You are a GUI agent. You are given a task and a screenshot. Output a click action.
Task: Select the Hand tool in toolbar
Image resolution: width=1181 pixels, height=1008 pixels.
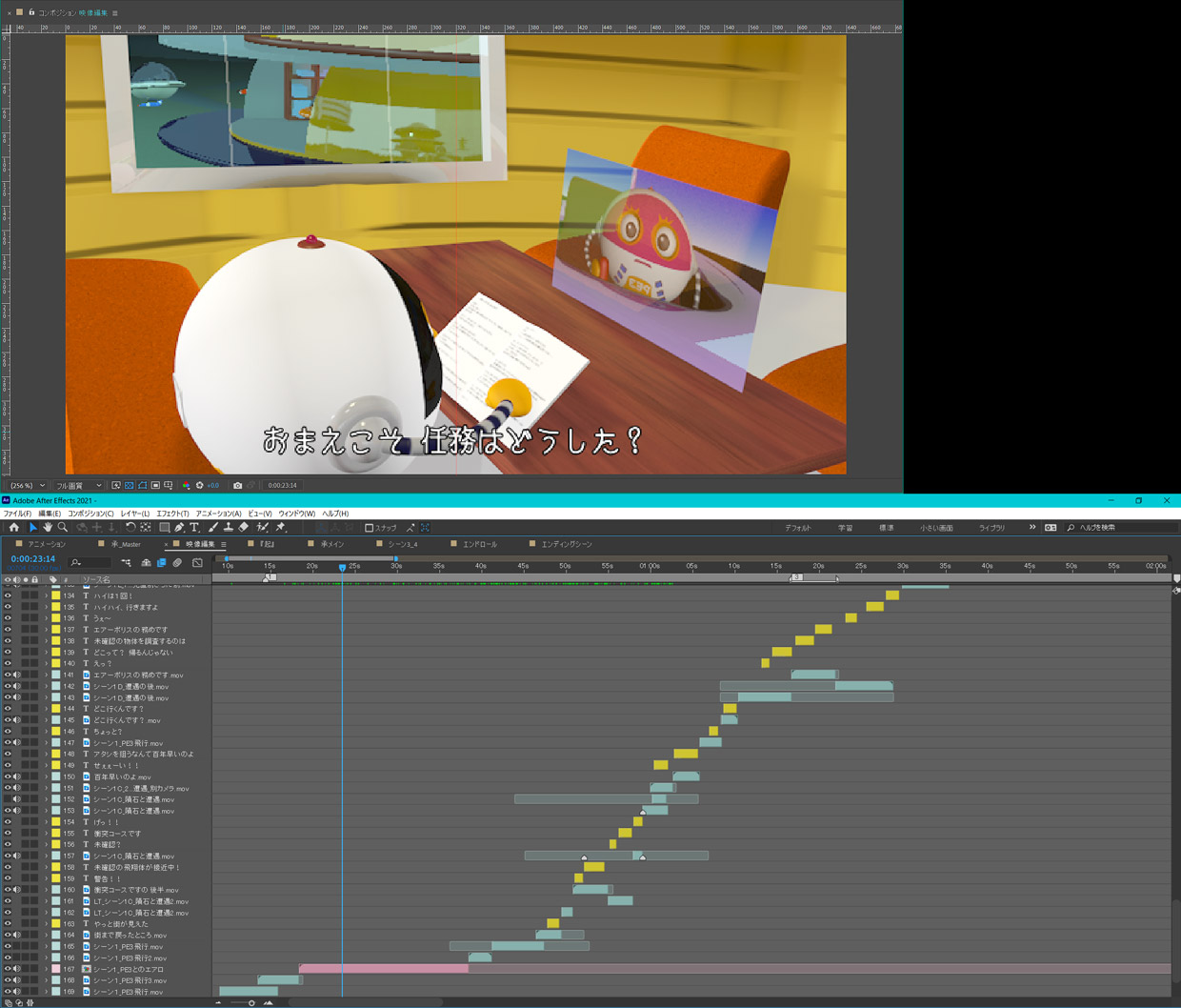48,527
